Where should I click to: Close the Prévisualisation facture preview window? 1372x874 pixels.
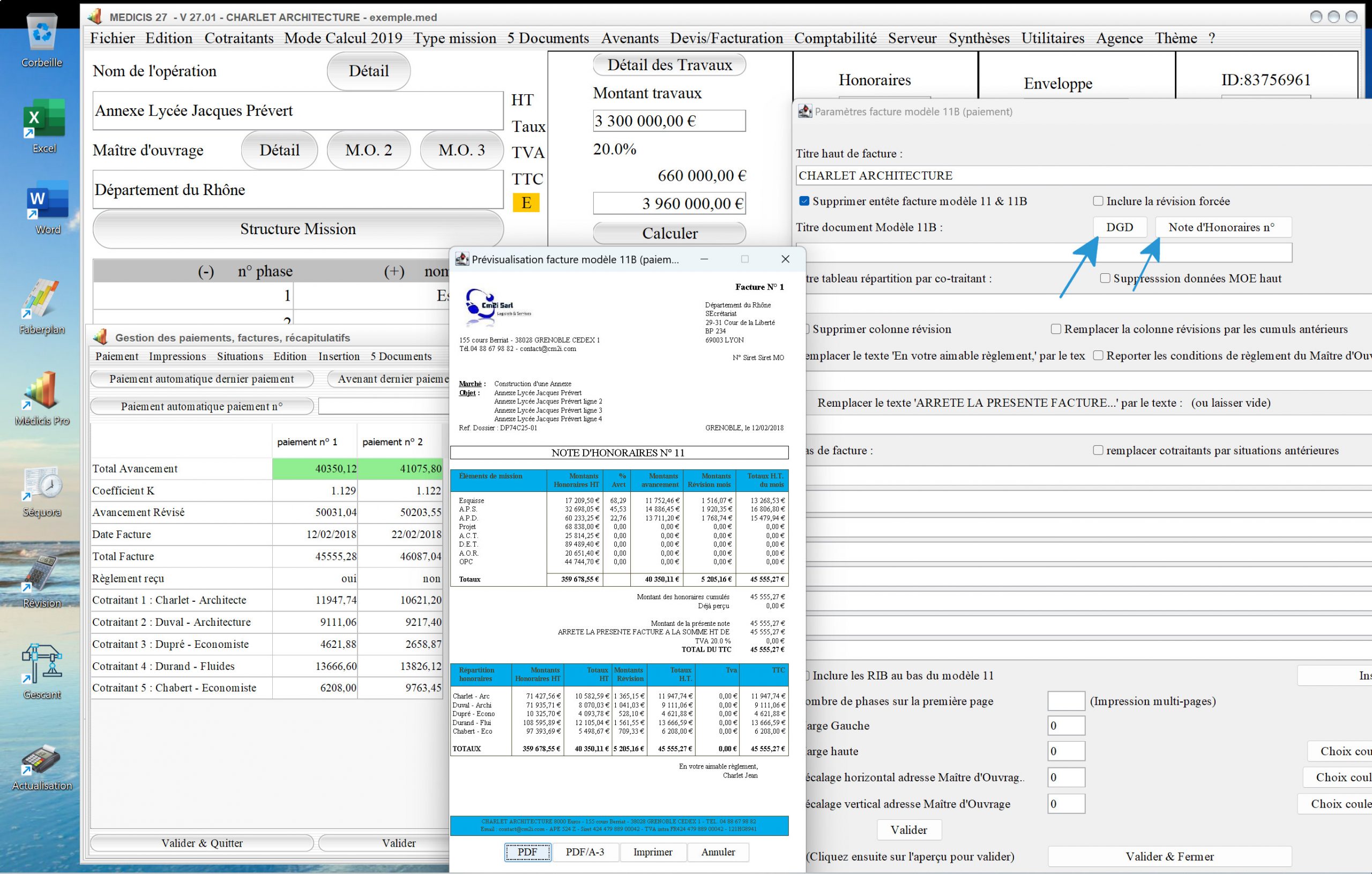click(x=785, y=259)
